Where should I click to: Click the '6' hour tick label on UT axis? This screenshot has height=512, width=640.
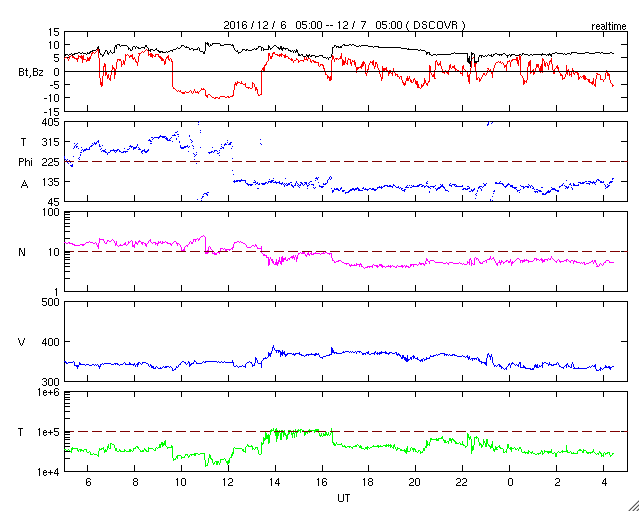pos(88,482)
